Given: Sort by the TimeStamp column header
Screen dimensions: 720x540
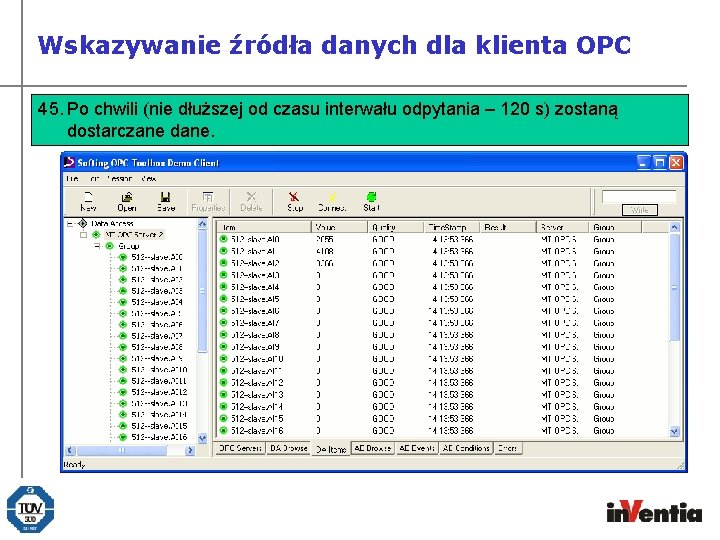Looking at the screenshot, I should [452, 227].
